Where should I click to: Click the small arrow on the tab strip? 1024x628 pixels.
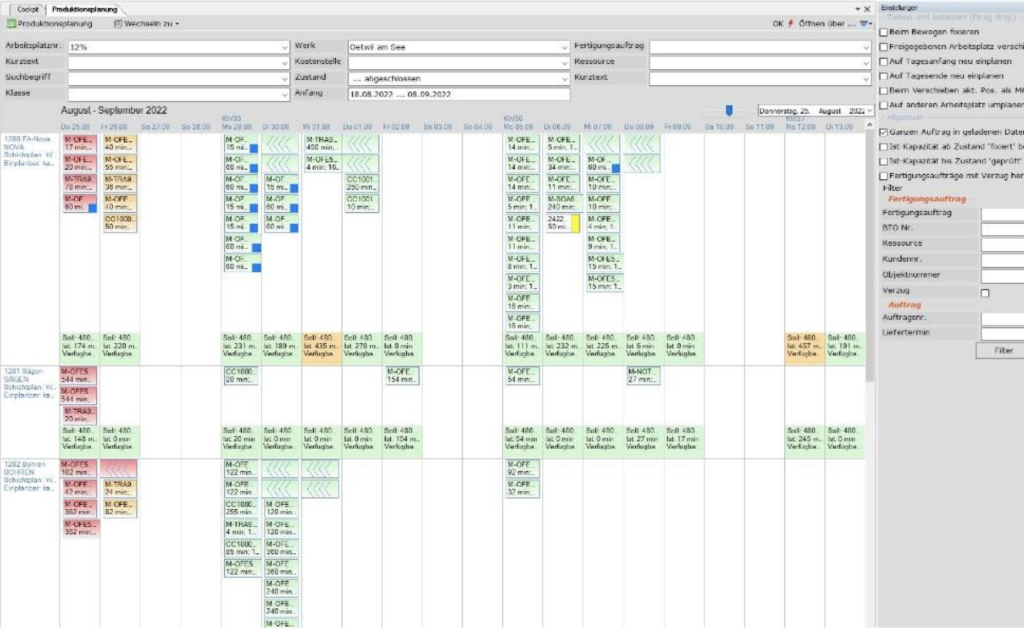coord(857,9)
